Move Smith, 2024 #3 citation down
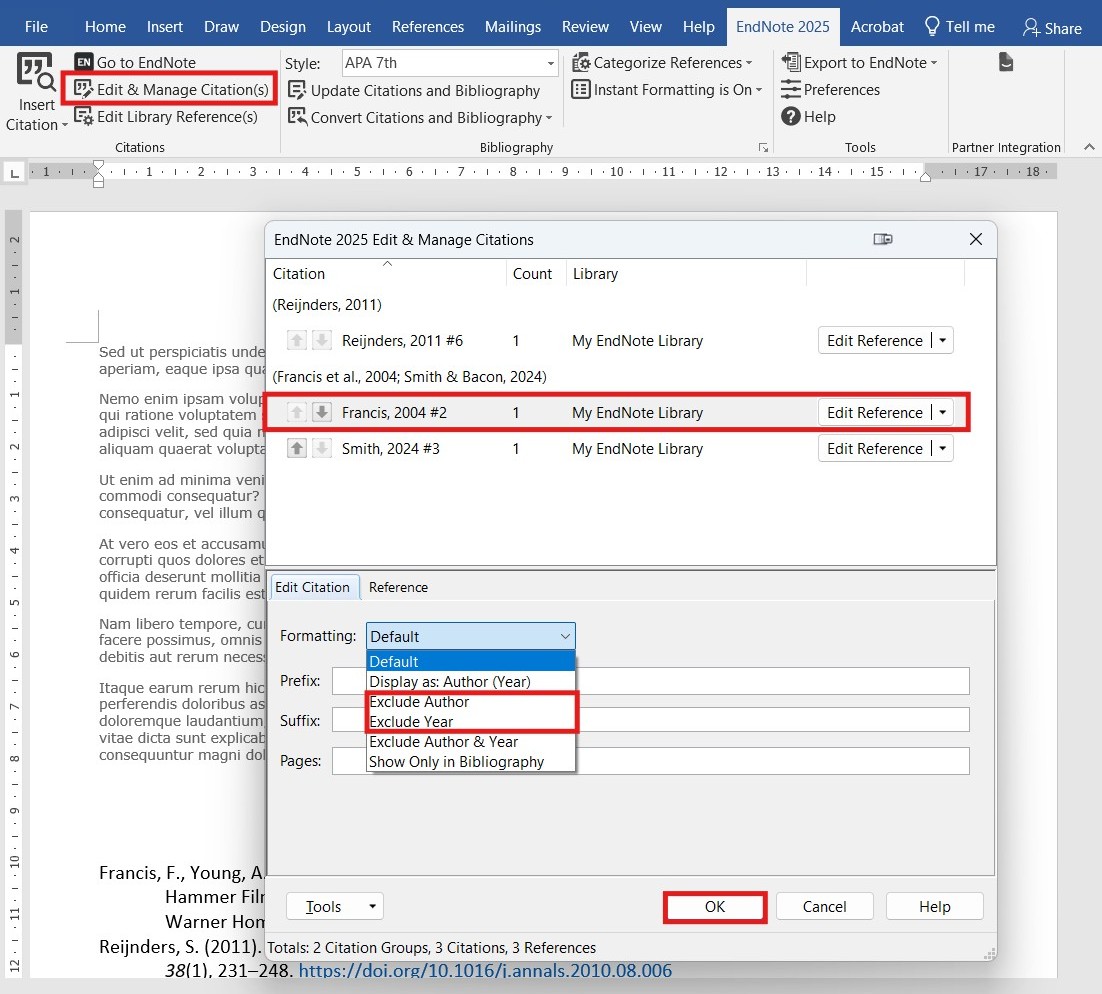1102x994 pixels. point(321,448)
